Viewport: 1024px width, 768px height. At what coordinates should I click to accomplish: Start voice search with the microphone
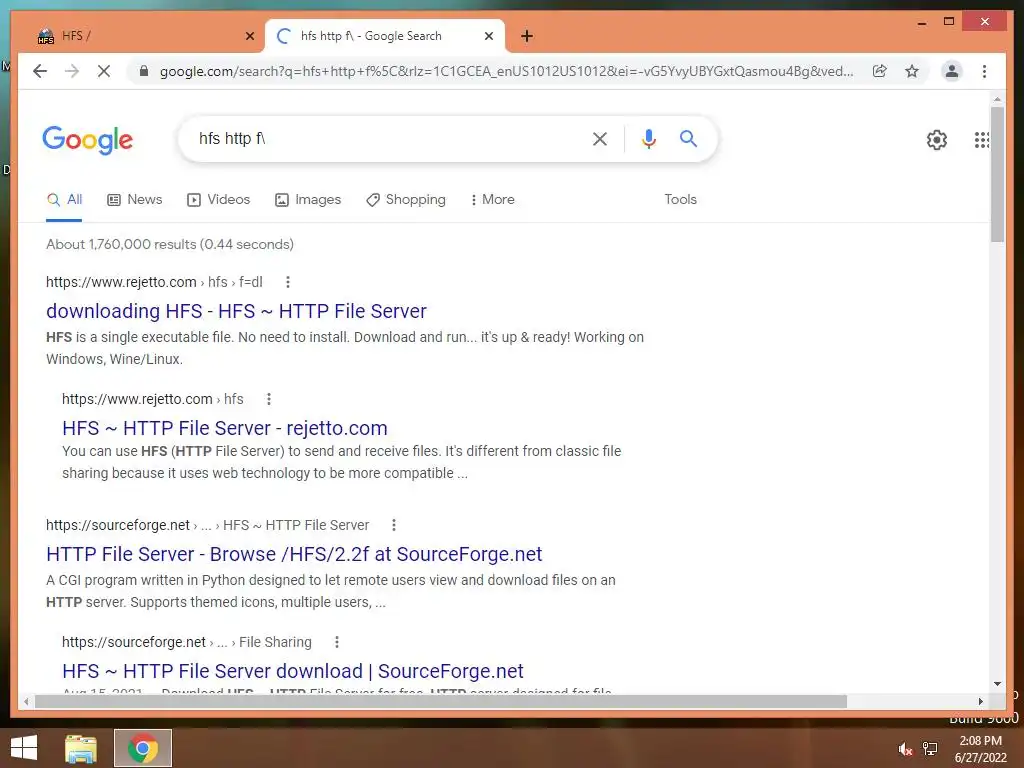pos(648,138)
